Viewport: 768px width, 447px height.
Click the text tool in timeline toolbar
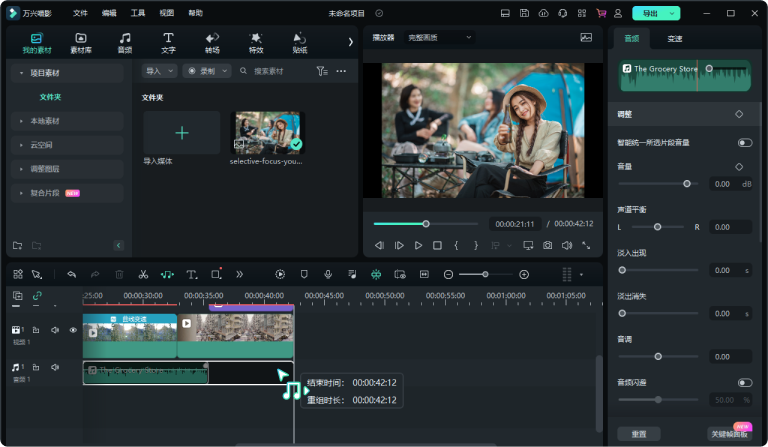pos(190,274)
